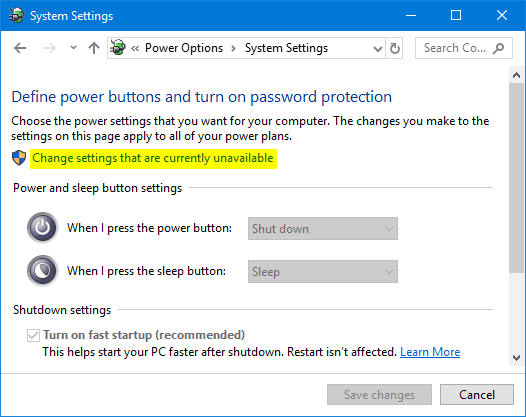Expand the address bar history dropdown
The height and width of the screenshot is (417, 526).
378,49
